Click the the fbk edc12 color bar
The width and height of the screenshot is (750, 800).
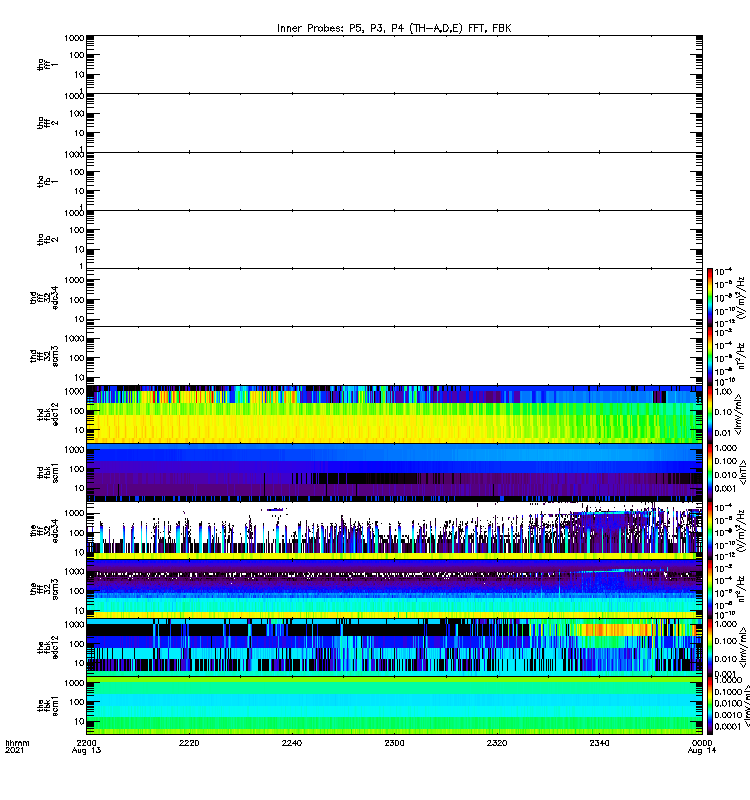[710, 647]
